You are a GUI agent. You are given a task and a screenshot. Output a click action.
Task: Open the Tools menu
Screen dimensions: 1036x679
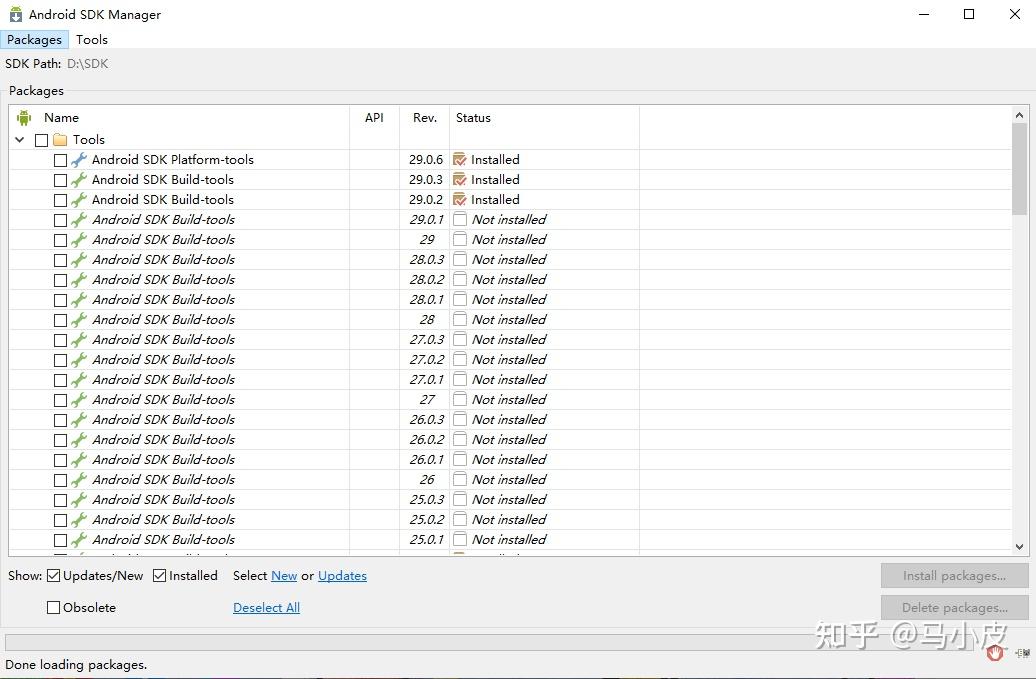point(92,40)
